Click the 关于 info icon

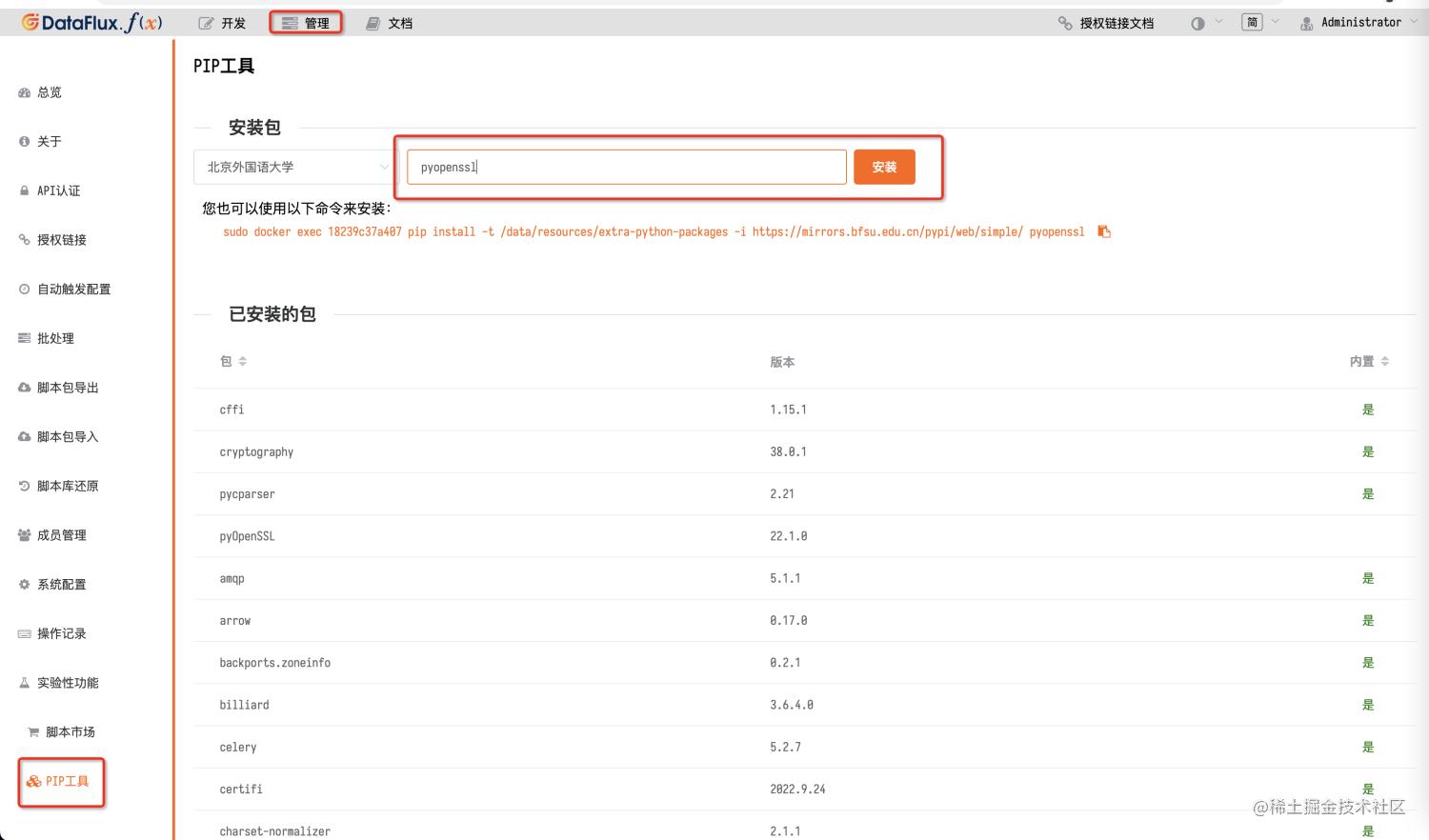25,141
